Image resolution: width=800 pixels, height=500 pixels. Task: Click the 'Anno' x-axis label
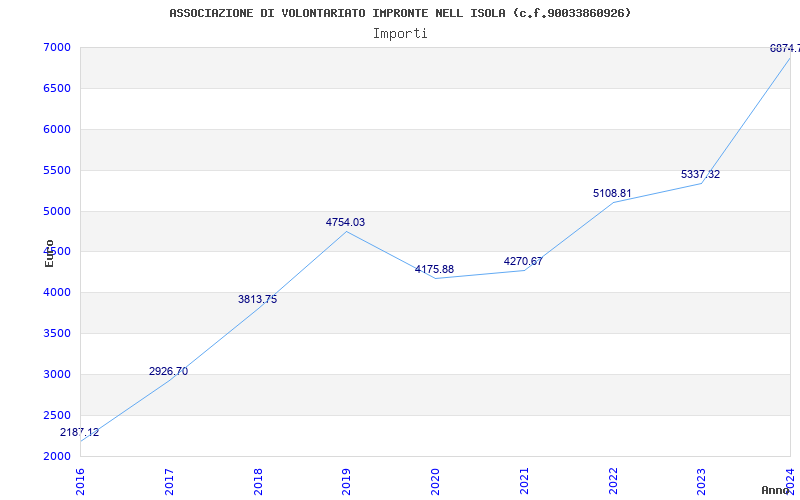click(776, 490)
